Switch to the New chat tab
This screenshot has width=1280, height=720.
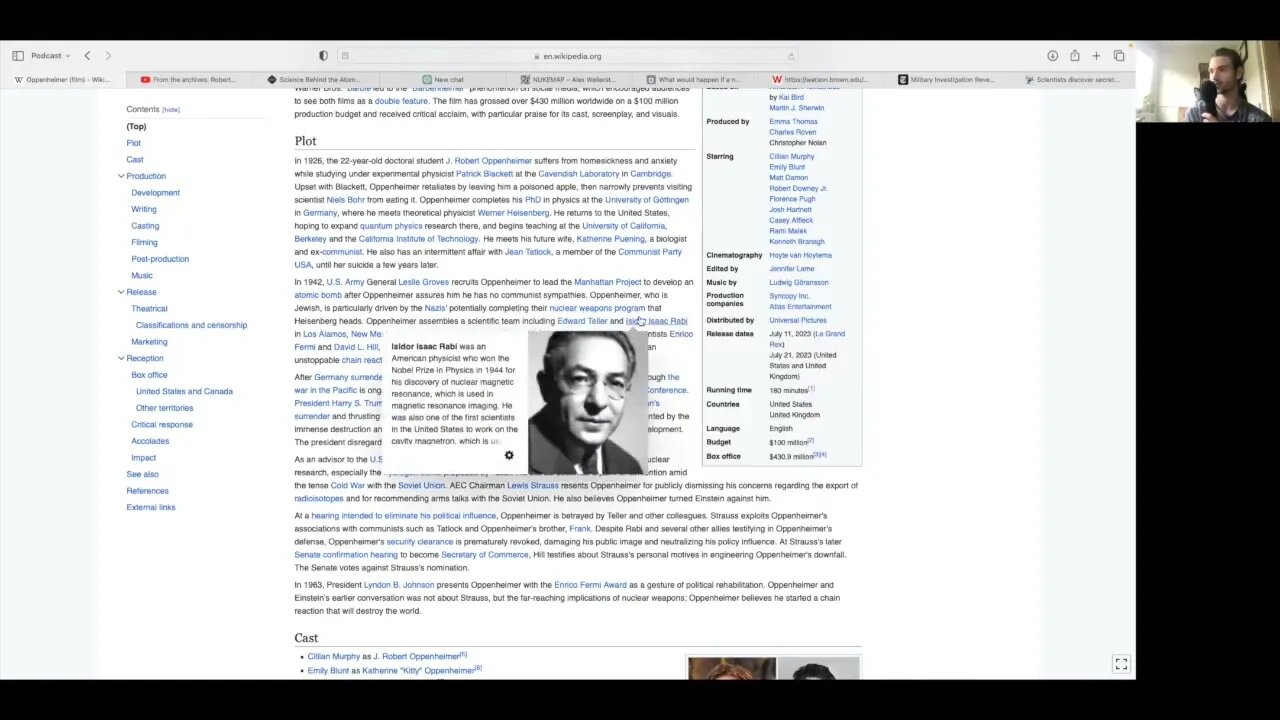click(443, 80)
